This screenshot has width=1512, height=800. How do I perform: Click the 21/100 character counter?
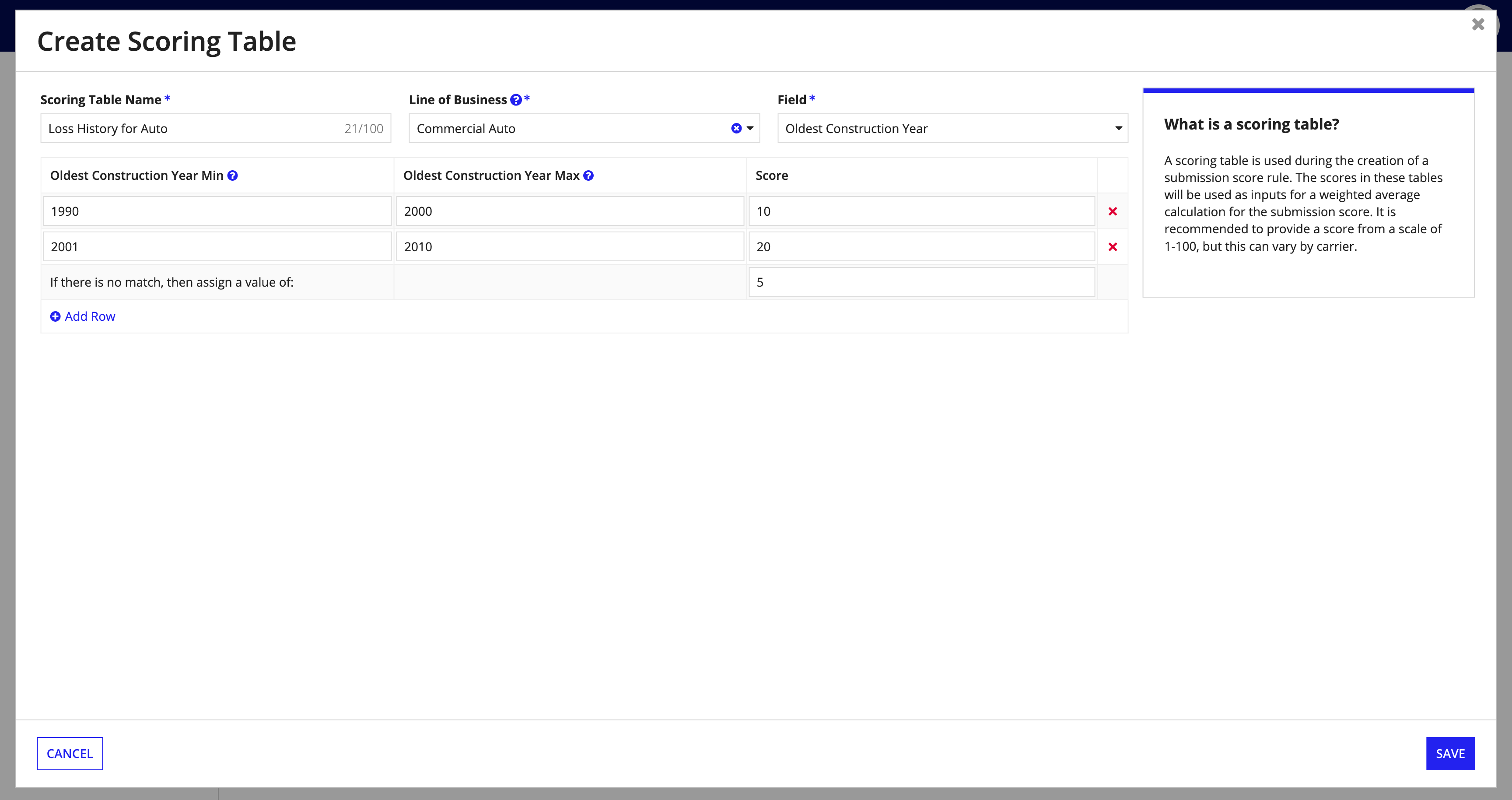(x=364, y=129)
